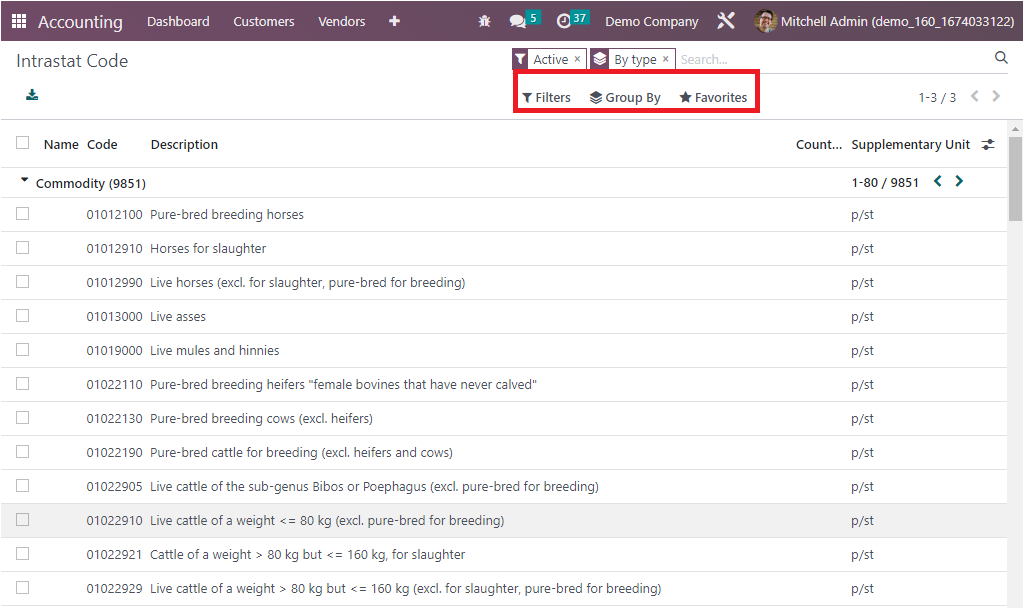
Task: Select checkbox for Live asses row
Action: coord(23,316)
